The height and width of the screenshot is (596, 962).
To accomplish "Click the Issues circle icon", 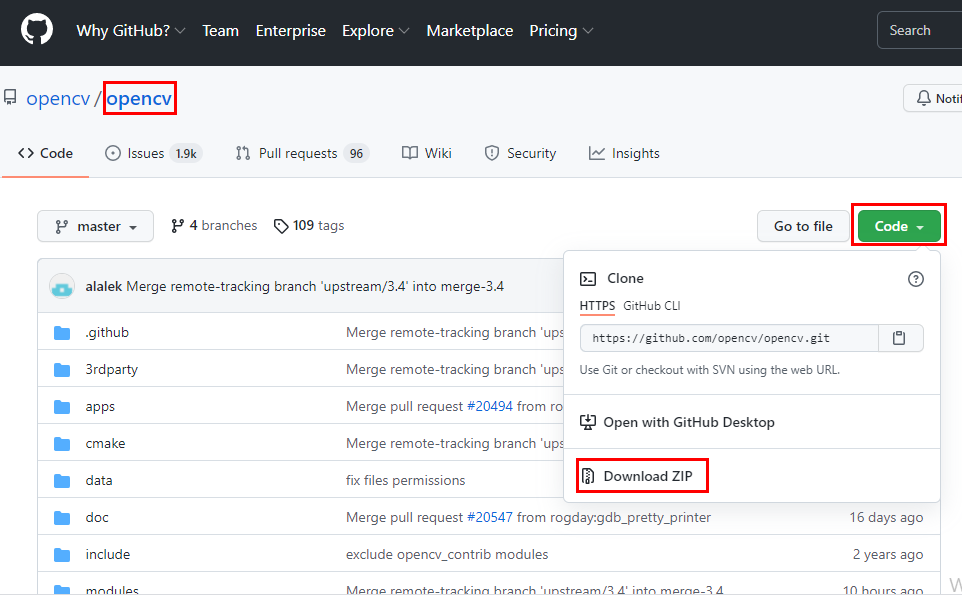I will [113, 153].
